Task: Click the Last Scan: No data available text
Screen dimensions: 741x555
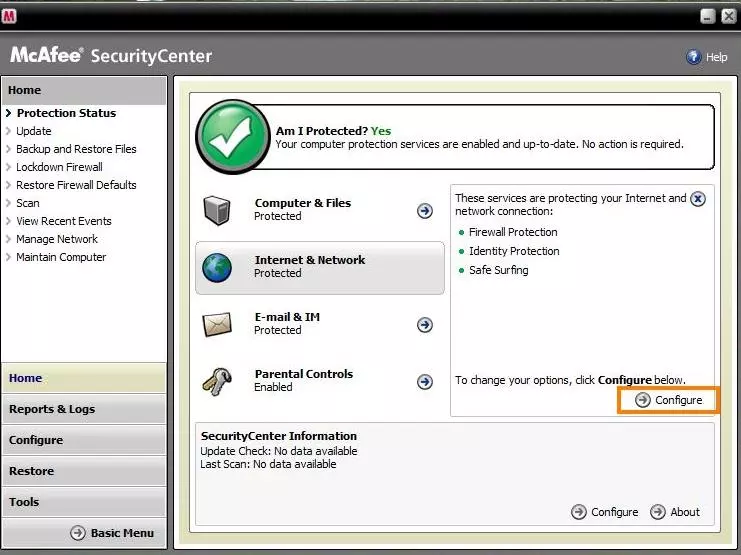Action: coord(268,464)
